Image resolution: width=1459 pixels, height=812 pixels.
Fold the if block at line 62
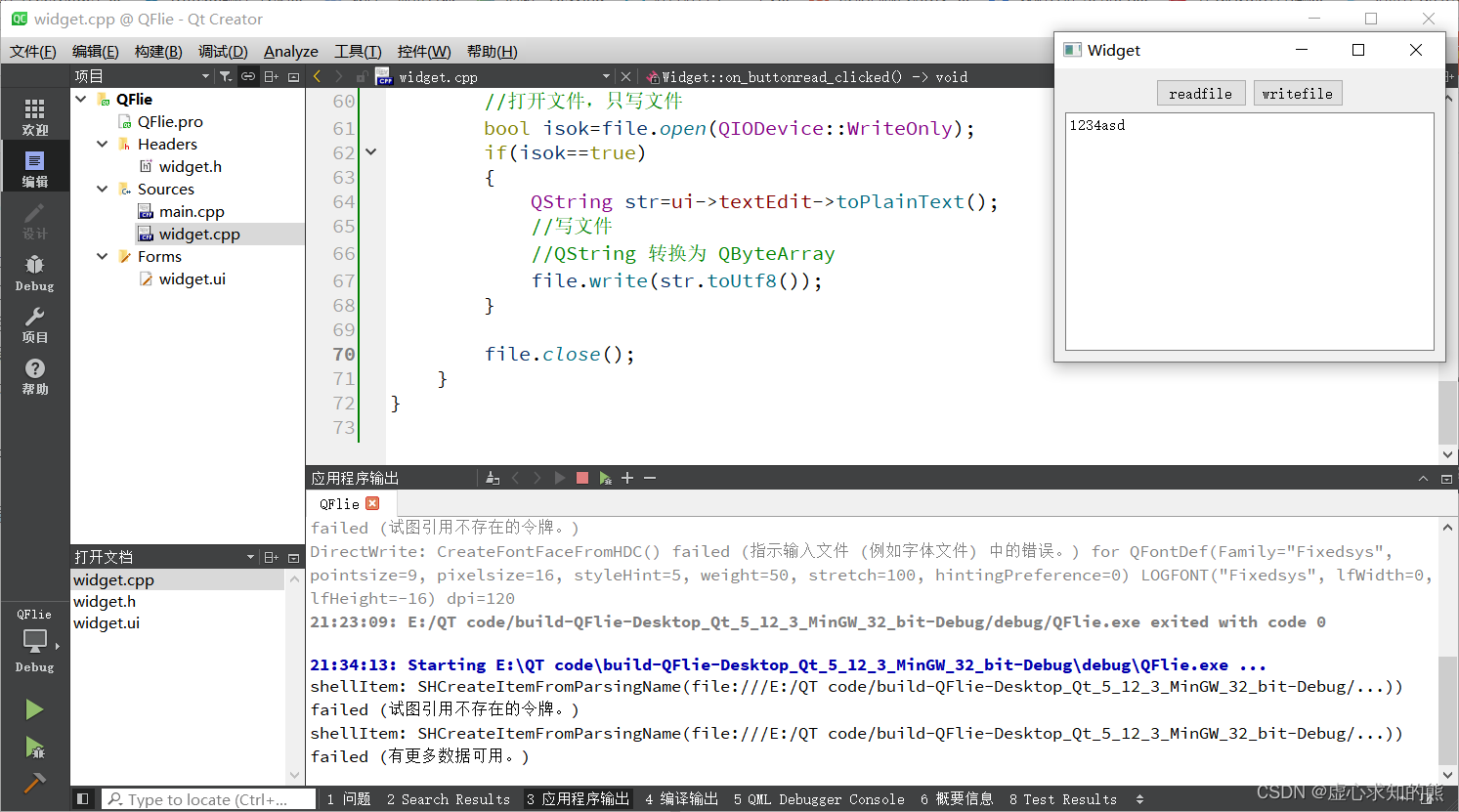tap(370, 152)
